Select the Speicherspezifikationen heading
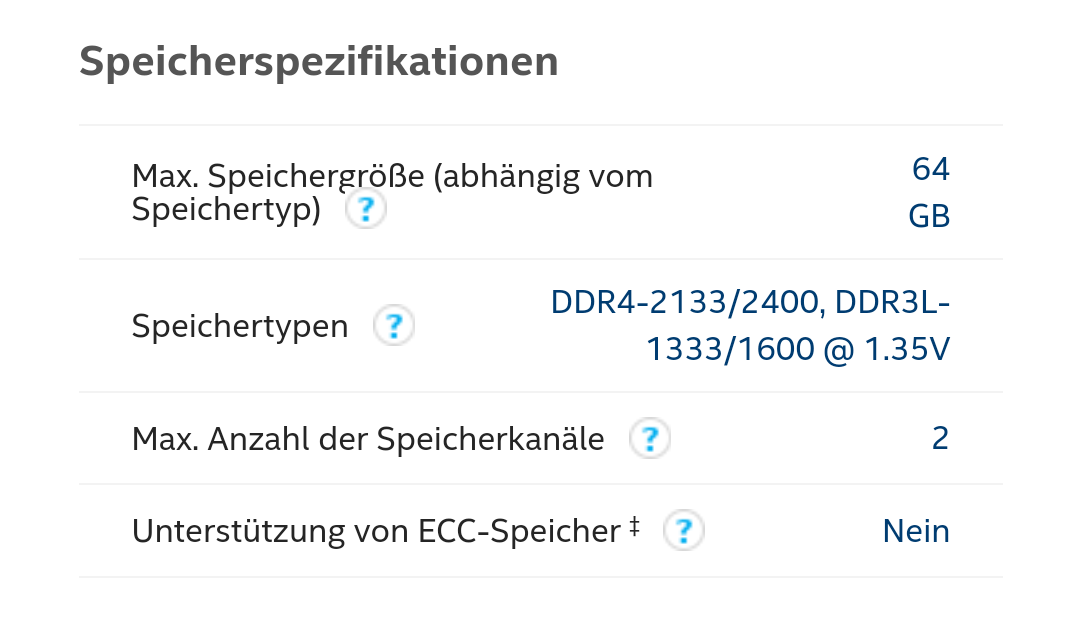Viewport: 1080px width, 633px height. pos(319,62)
